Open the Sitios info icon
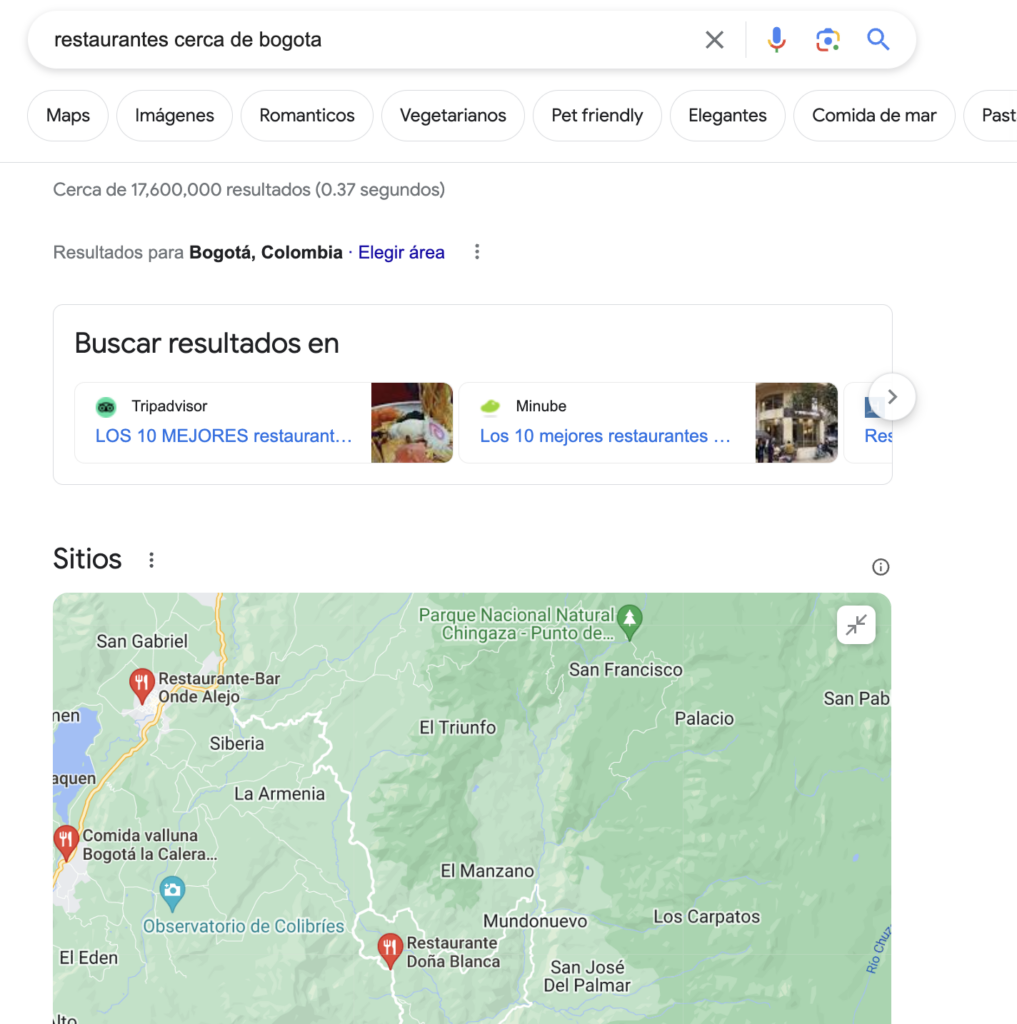Image resolution: width=1017 pixels, height=1024 pixels. [880, 567]
